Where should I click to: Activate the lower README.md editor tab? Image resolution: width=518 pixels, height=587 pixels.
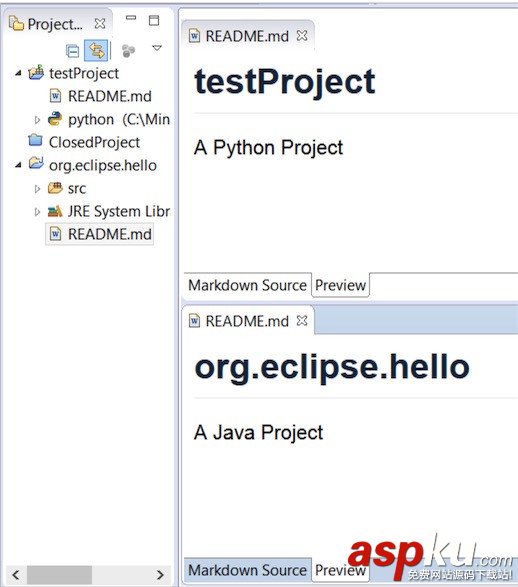tap(247, 321)
